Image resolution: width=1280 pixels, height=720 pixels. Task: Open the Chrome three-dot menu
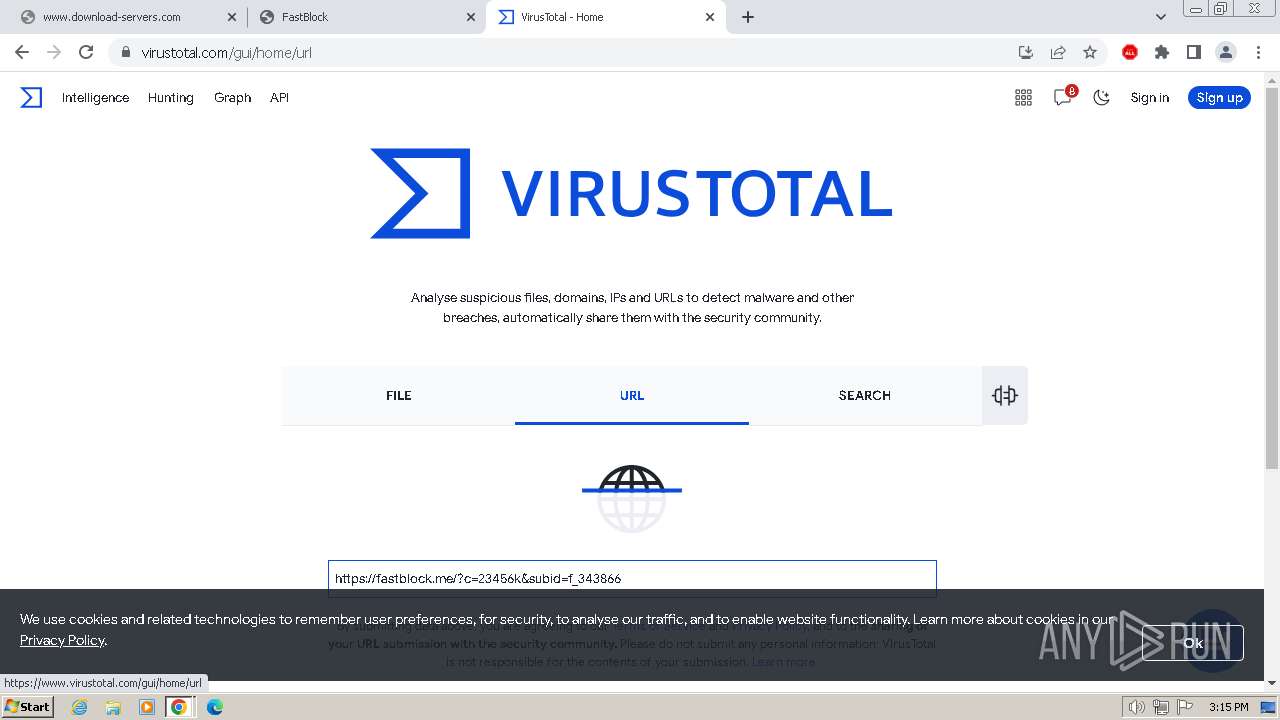pos(1257,52)
